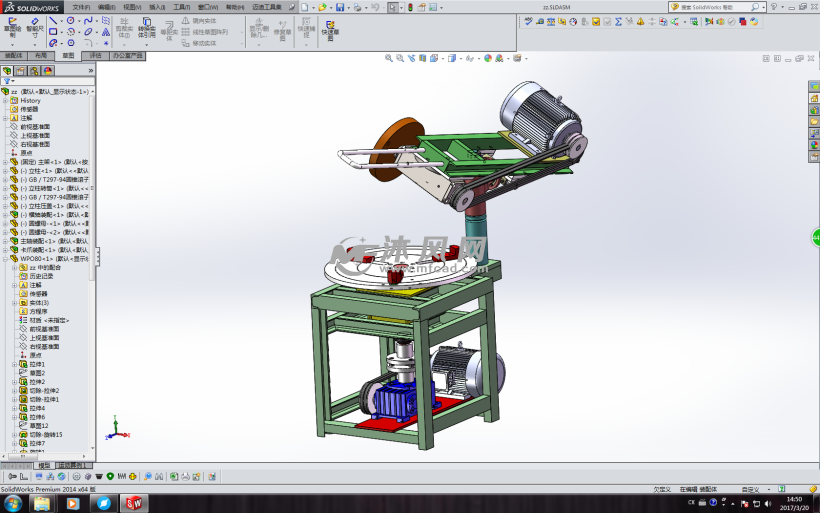The image size is (820, 513).
Task: Switch to the 办公室产品 ribbon tab
Action: pos(128,55)
